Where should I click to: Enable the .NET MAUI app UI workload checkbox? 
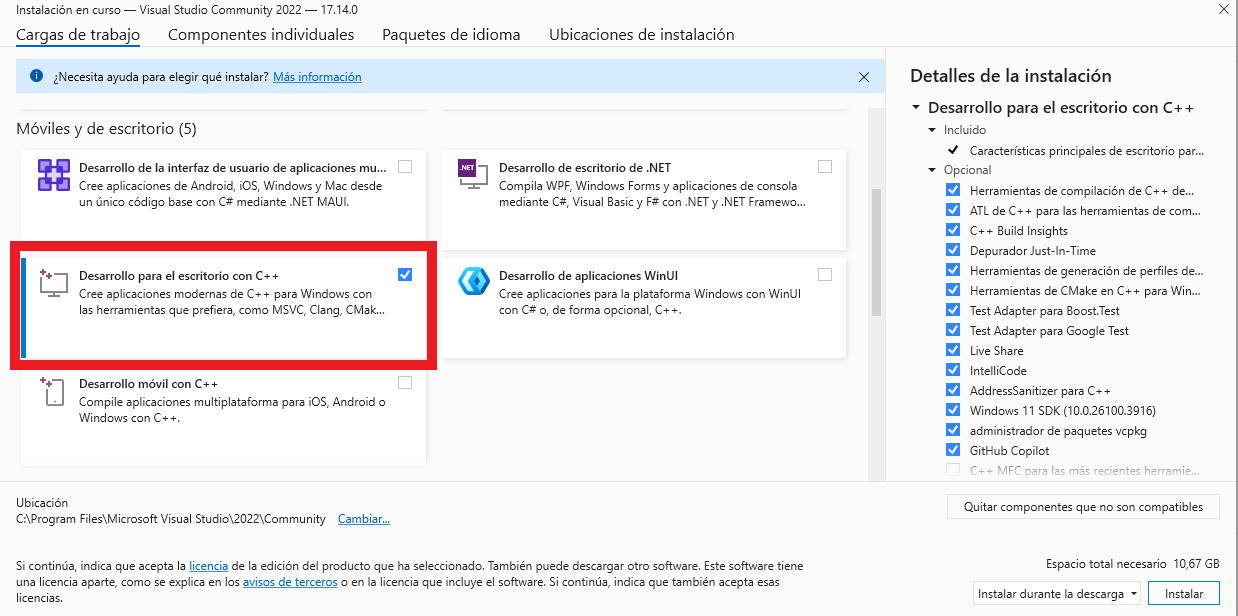[405, 166]
